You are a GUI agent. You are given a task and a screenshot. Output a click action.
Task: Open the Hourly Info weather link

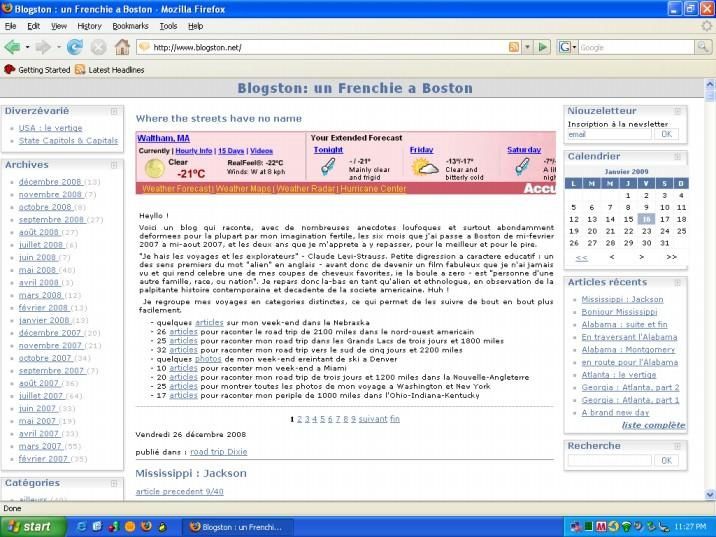coord(194,151)
